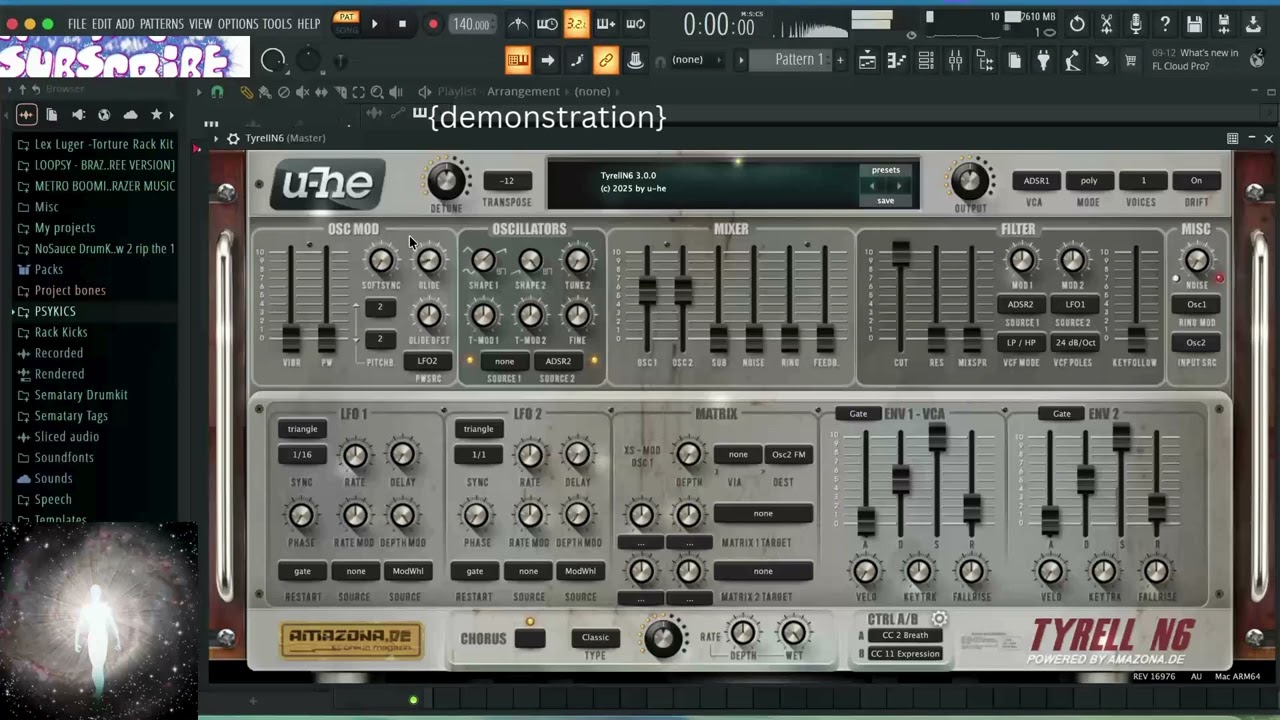Toggle the Chorus on/off button
The image size is (1280, 720).
click(530, 638)
